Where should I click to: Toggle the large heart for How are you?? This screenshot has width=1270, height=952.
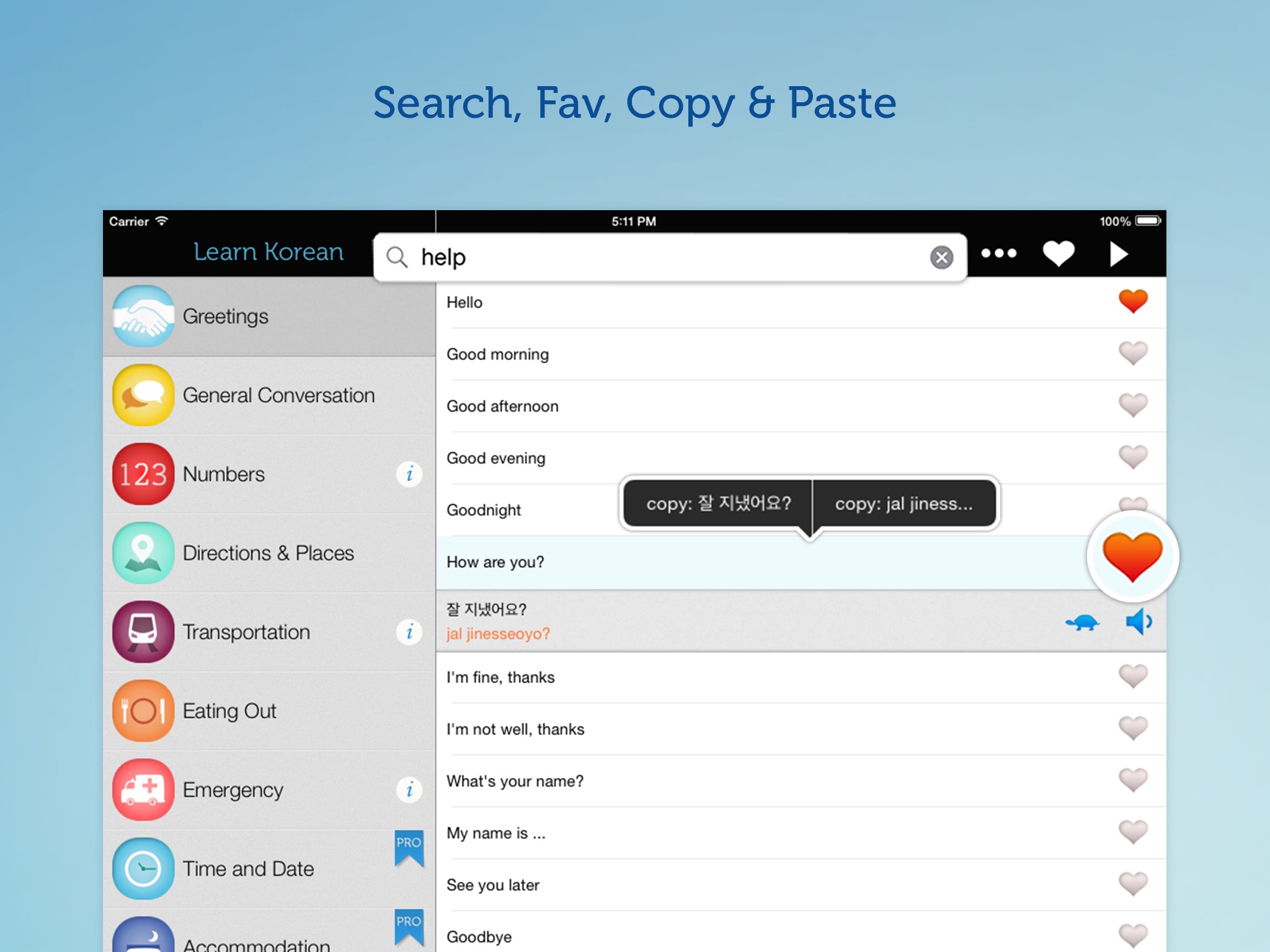click(x=1133, y=557)
